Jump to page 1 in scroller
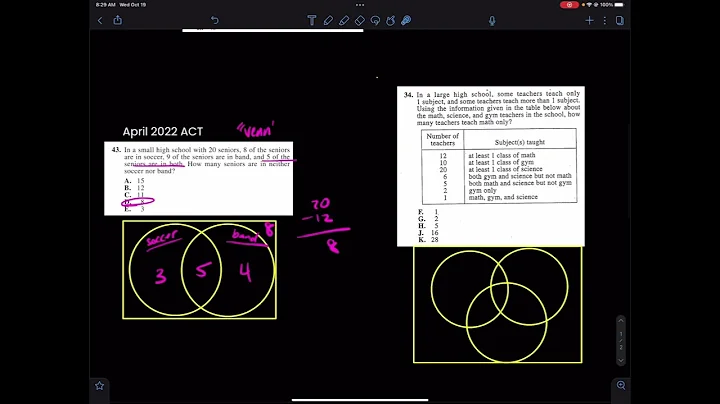 (x=621, y=334)
